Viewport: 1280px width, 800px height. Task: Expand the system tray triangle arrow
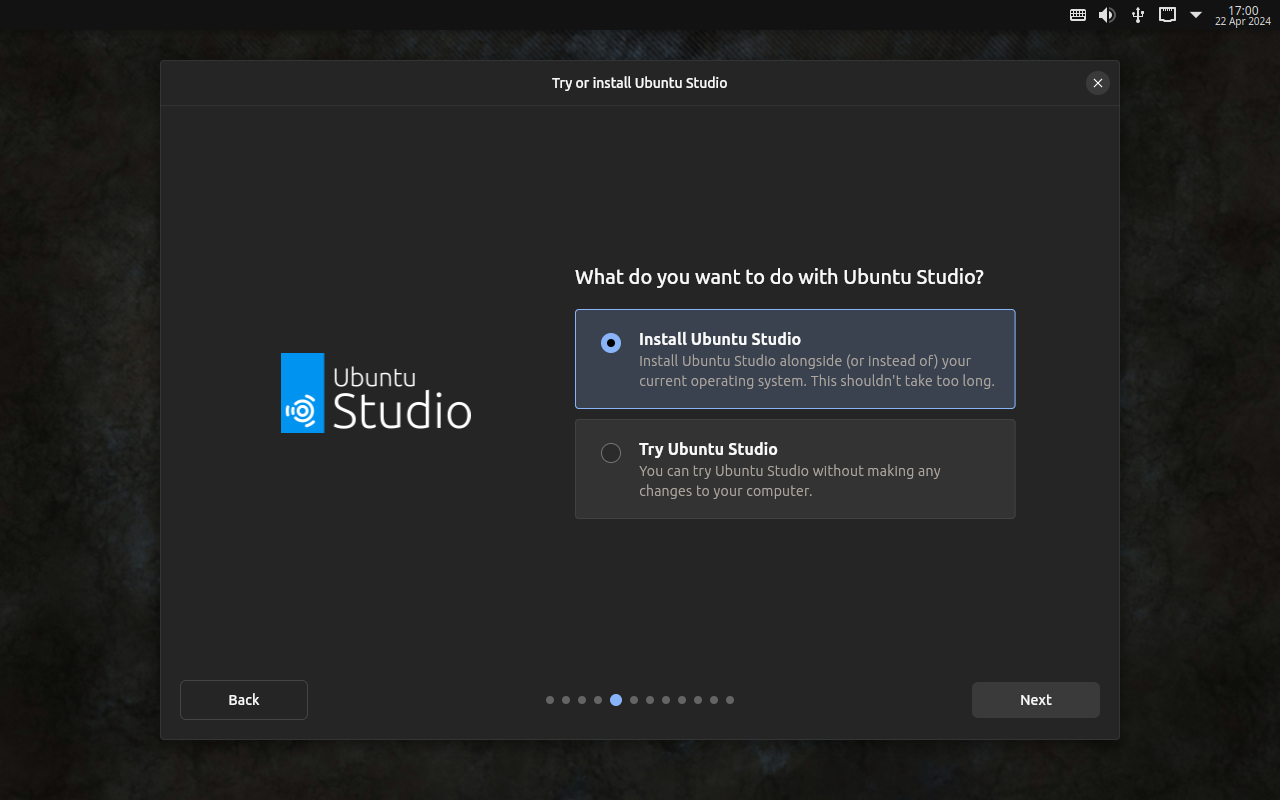click(1196, 15)
